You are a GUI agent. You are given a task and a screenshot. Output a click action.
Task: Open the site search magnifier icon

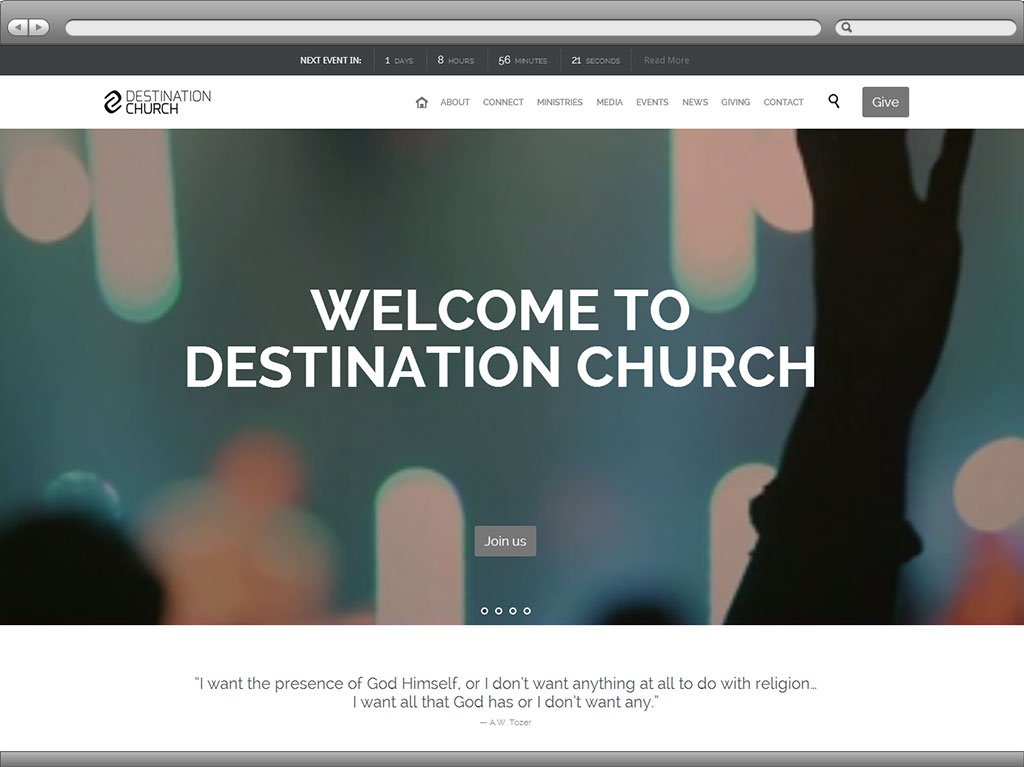834,101
